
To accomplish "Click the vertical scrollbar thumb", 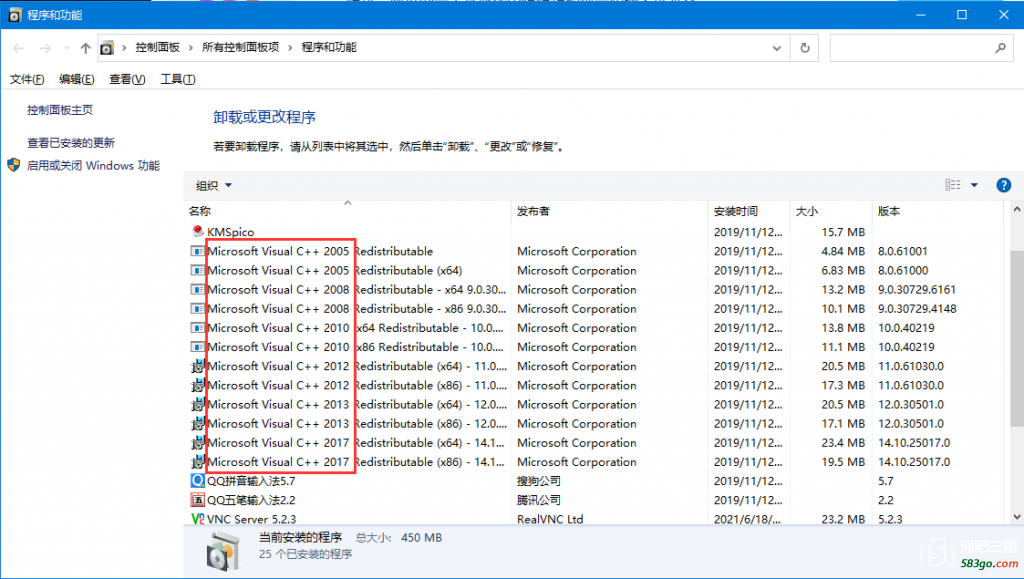I will pos(1017,339).
